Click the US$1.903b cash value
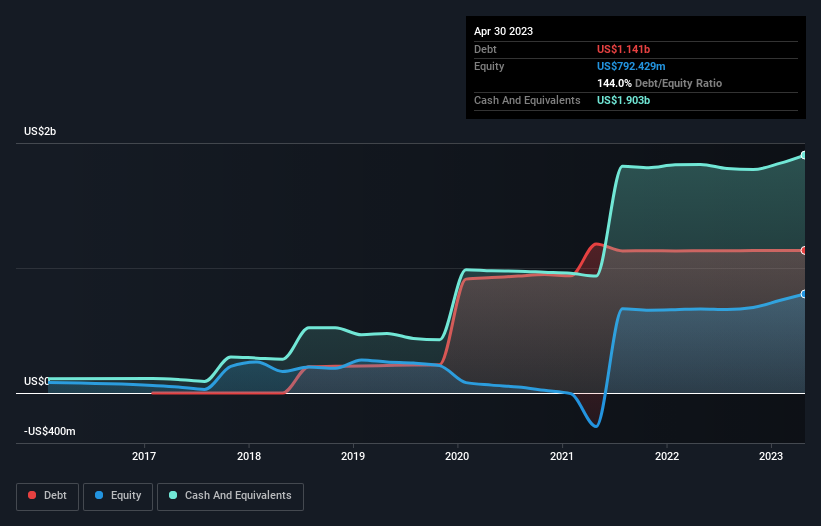Viewport: 821px width, 526px height. pyautogui.click(x=623, y=100)
